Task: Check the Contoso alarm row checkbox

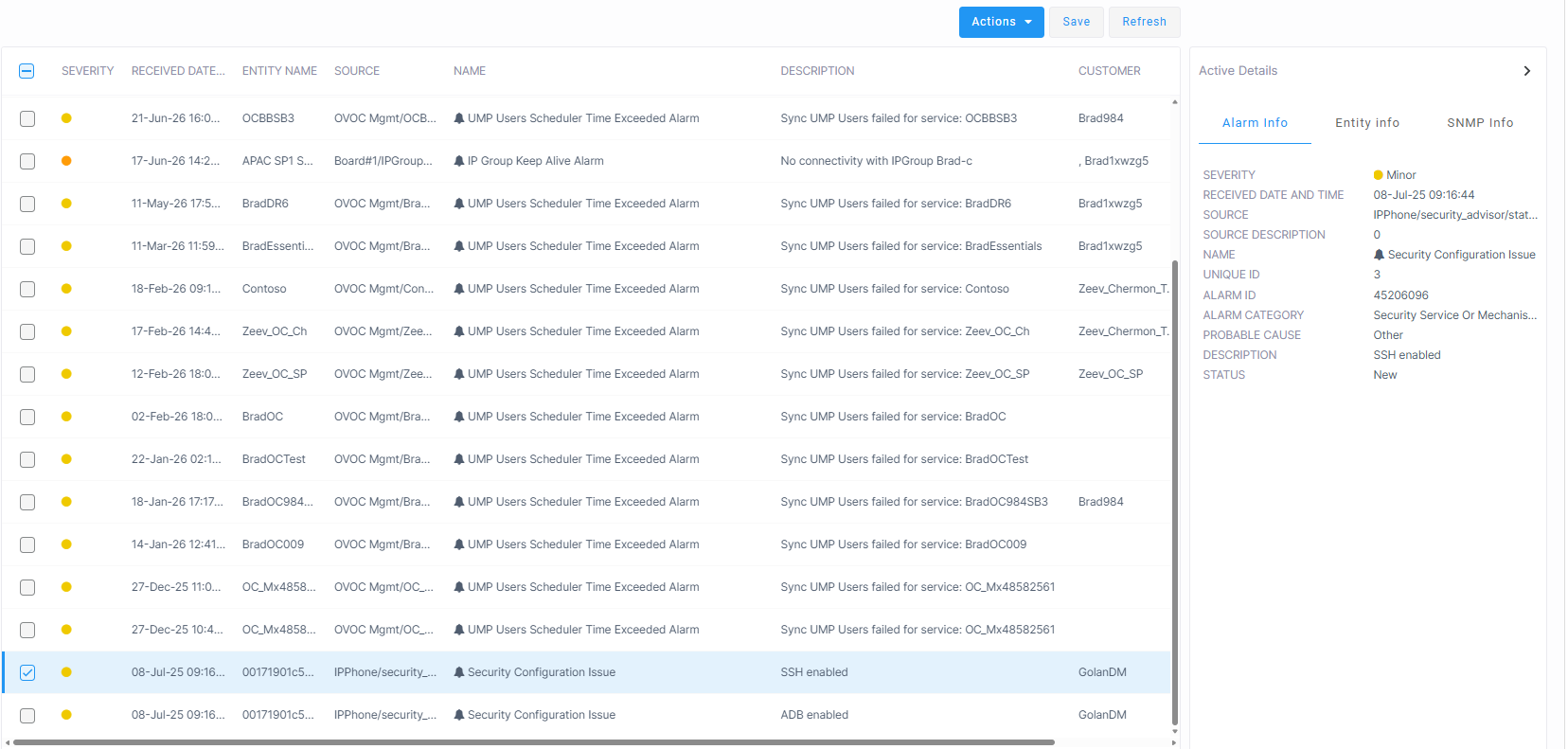Action: coord(27,289)
